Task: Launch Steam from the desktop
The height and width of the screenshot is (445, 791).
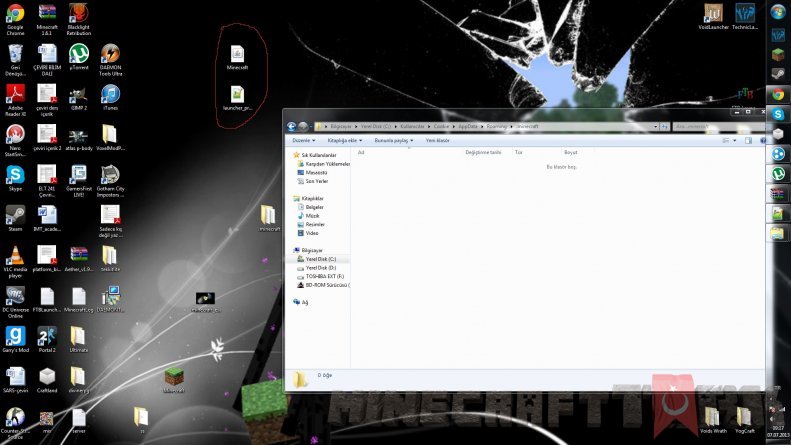Action: pos(15,218)
